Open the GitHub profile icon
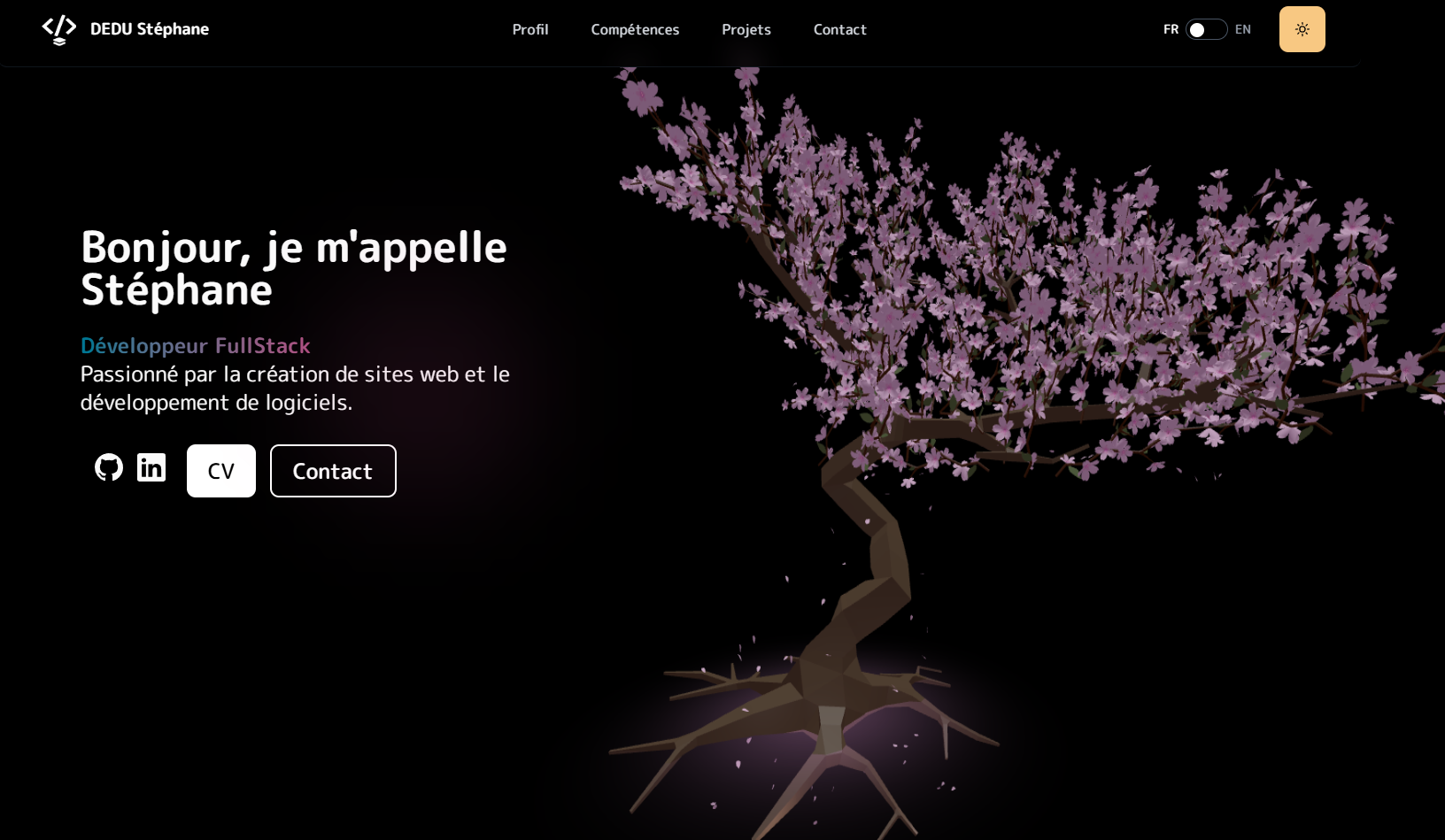1445x840 pixels. click(x=109, y=467)
